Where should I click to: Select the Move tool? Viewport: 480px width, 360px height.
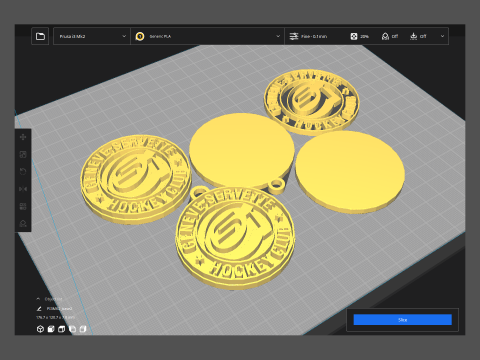pyautogui.click(x=23, y=137)
